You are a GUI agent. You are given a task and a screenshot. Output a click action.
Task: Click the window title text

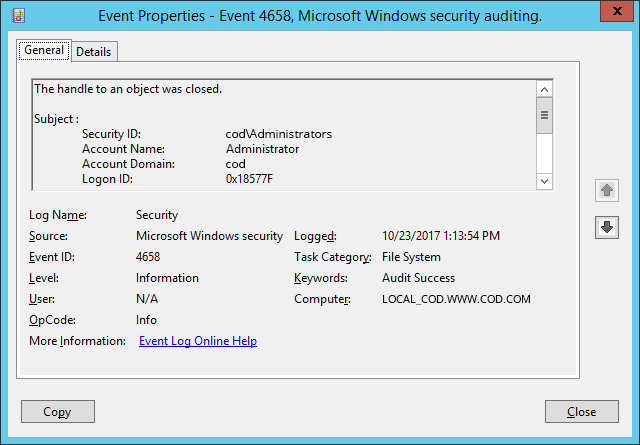[320, 16]
